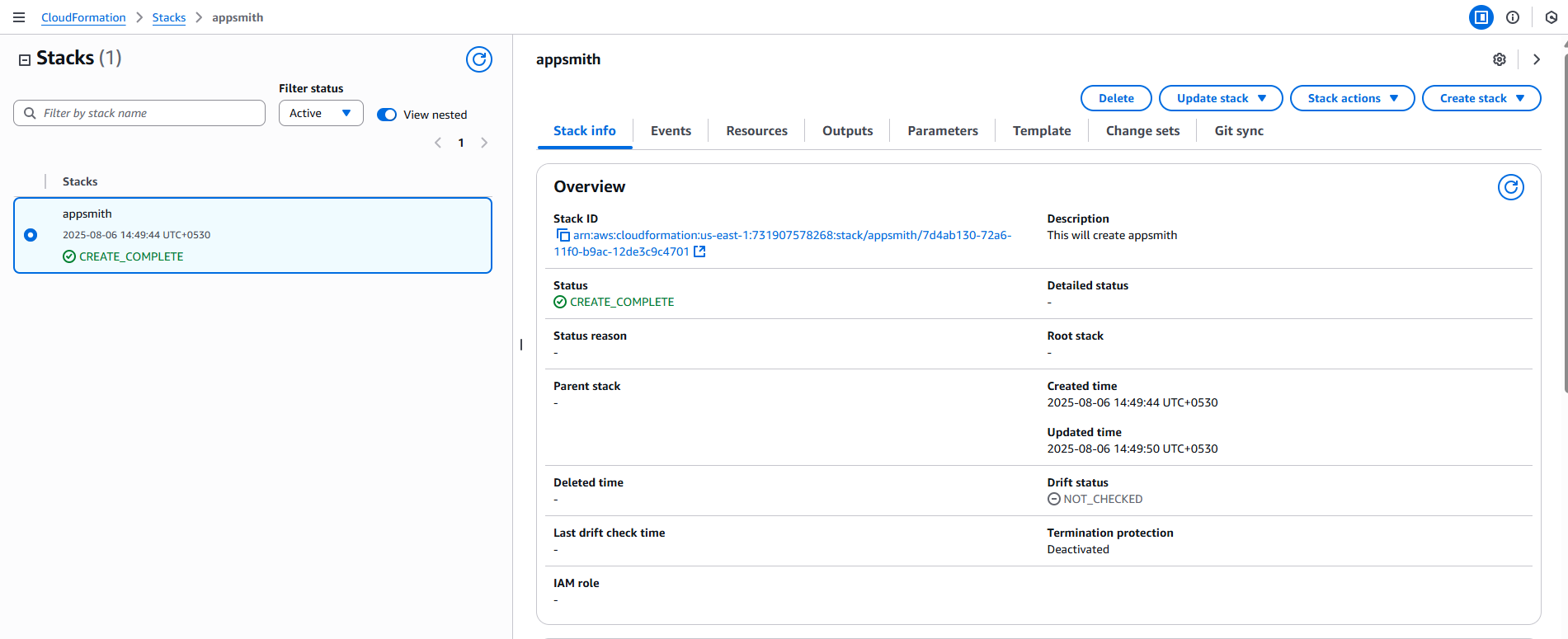
Task: Switch to the Stack info tab
Action: tap(585, 130)
